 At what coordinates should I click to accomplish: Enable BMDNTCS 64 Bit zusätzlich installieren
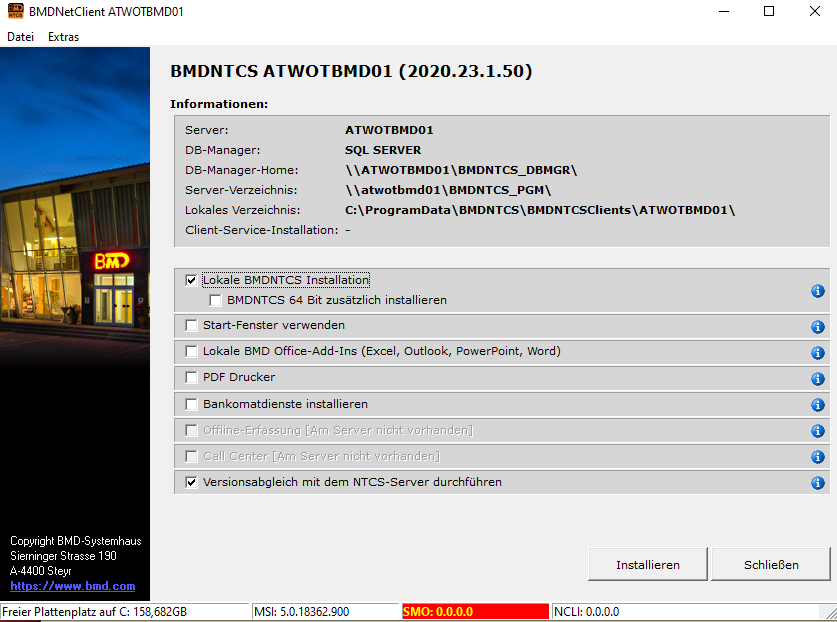215,300
